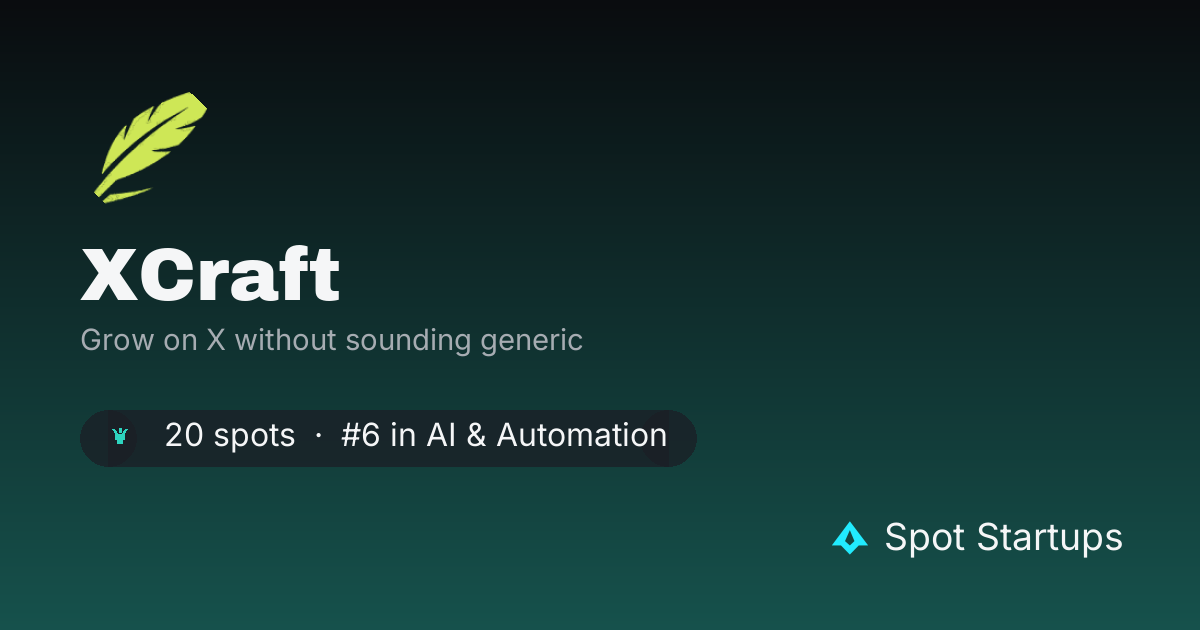This screenshot has height=630, width=1200.
Task: Click the '20 spots' count text
Action: coord(230,436)
